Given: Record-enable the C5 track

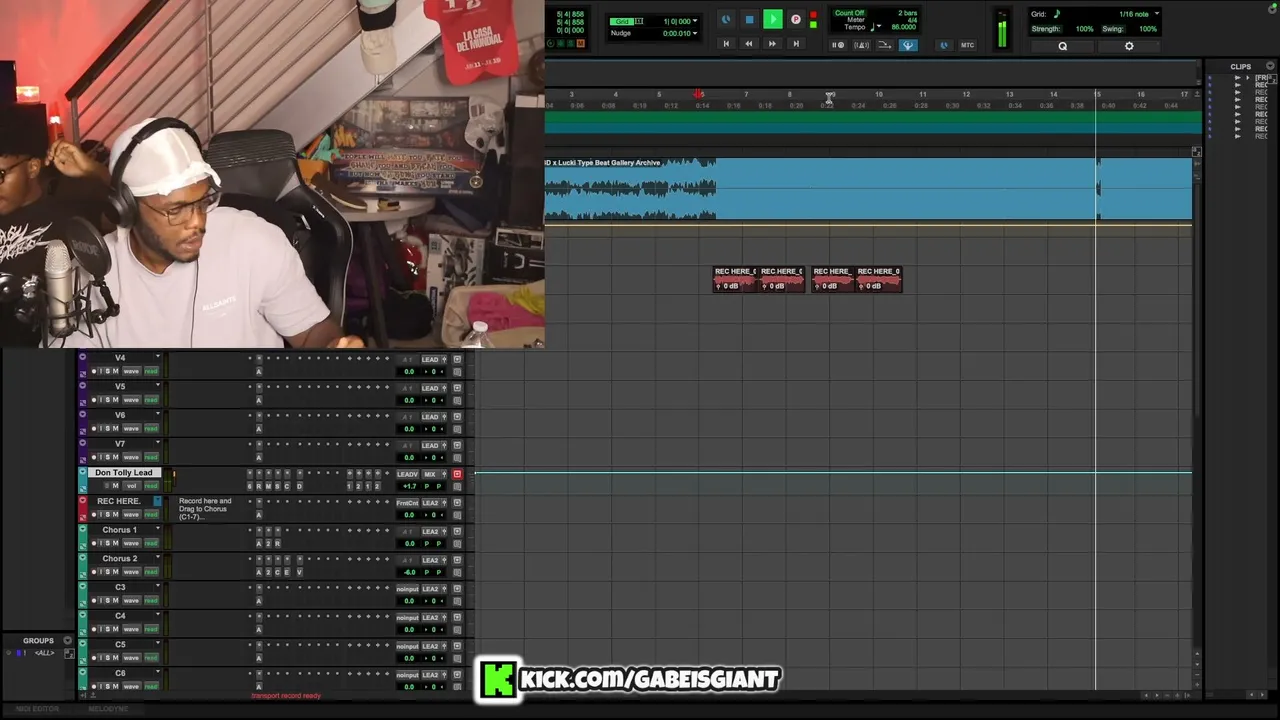Looking at the screenshot, I should [93, 658].
